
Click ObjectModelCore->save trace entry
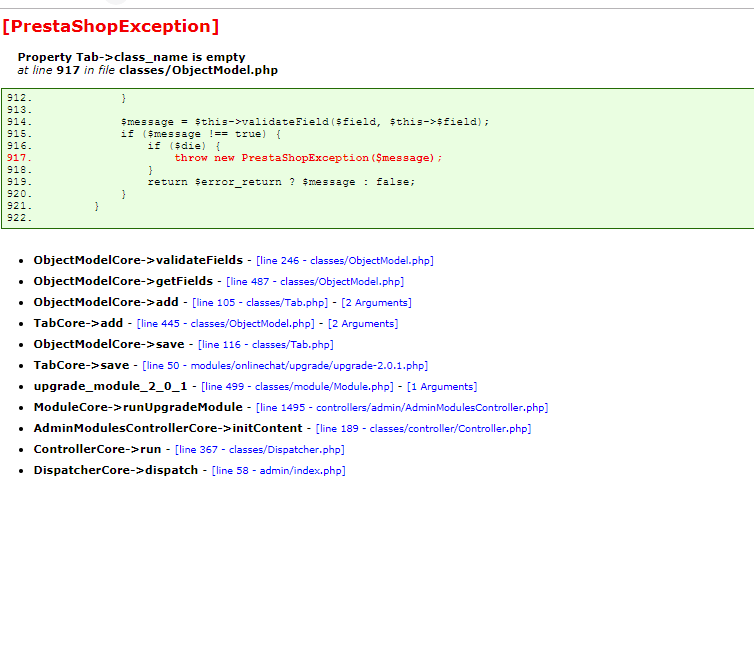tap(109, 344)
